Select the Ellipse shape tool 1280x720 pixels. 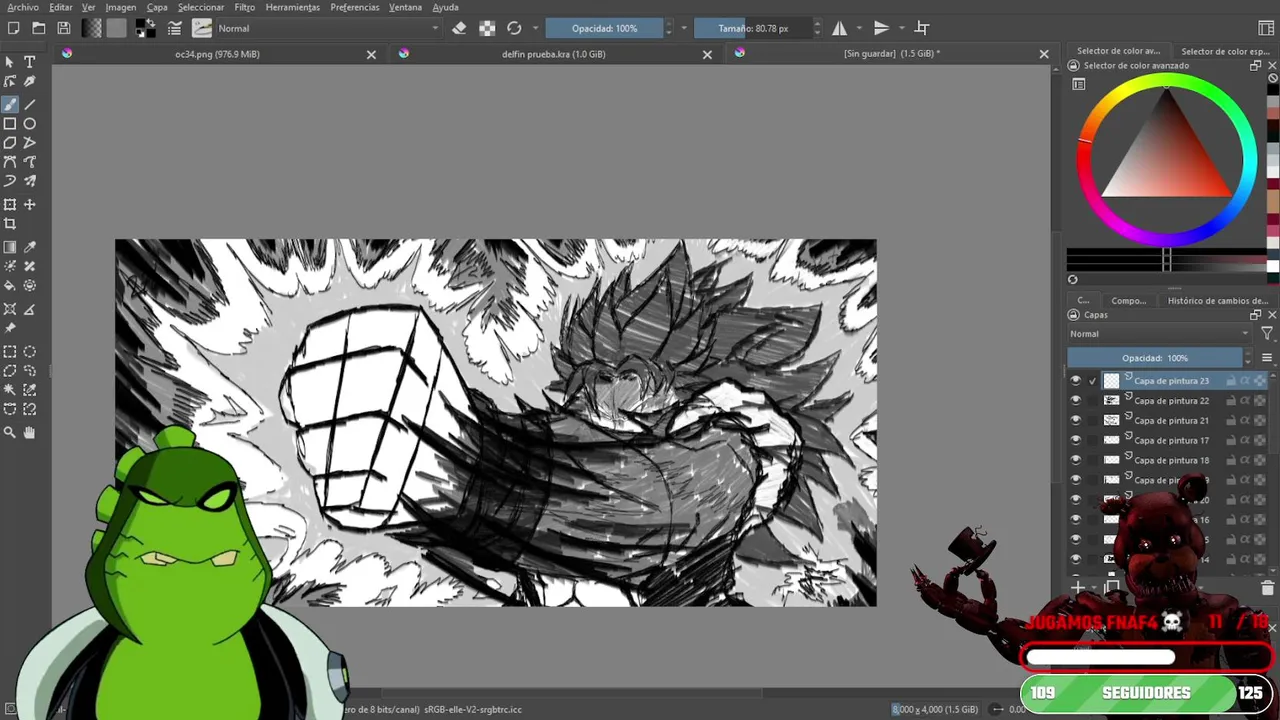[30, 124]
